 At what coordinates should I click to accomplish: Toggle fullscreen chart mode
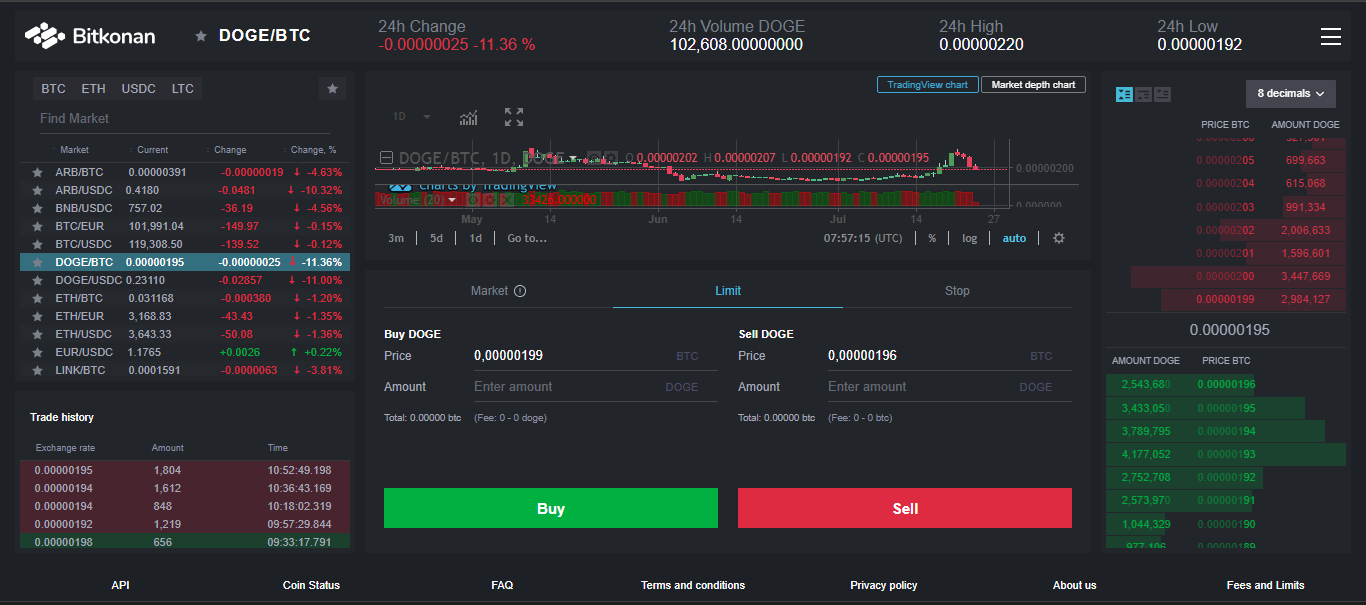coord(514,117)
